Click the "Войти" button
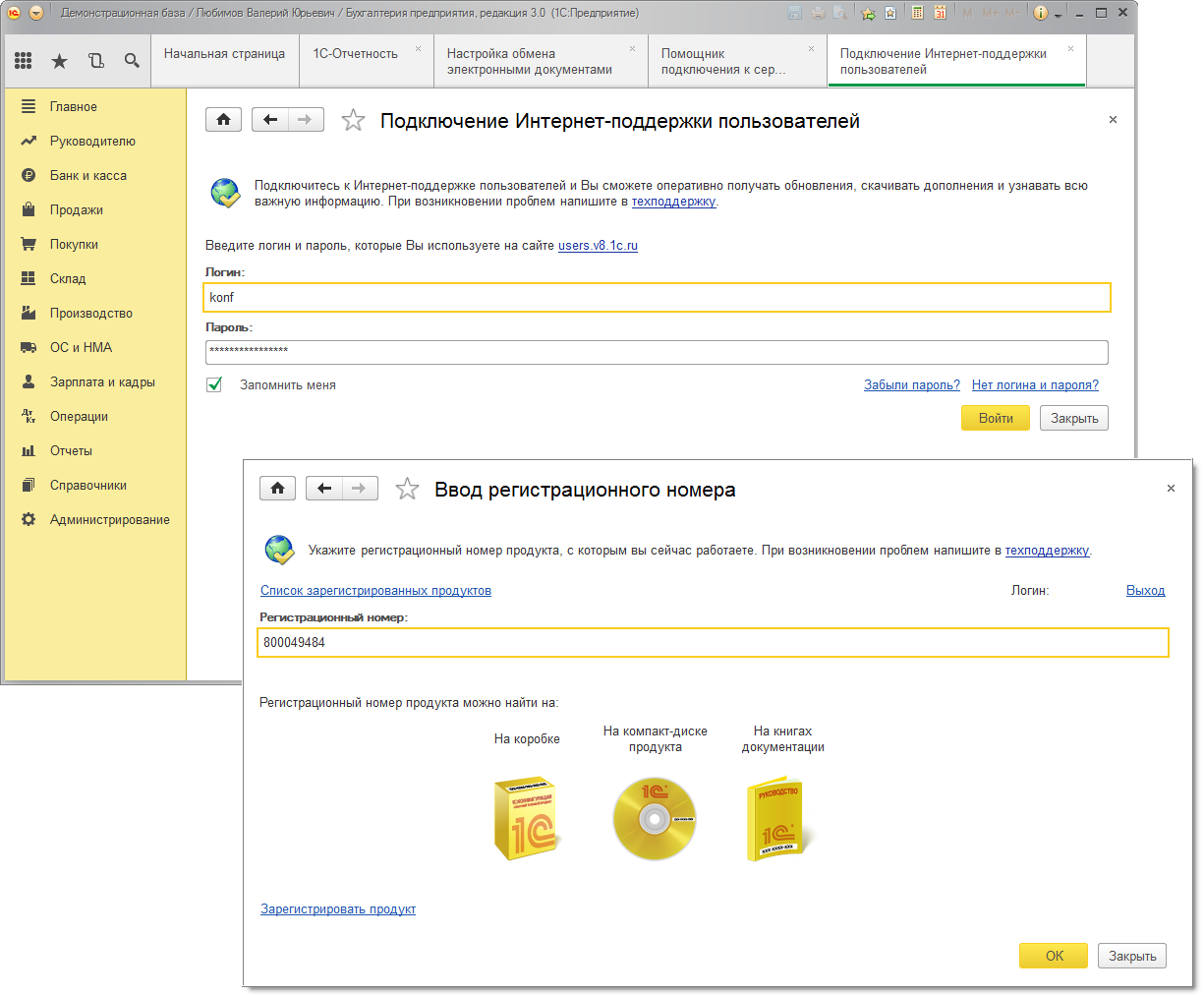 tap(995, 418)
